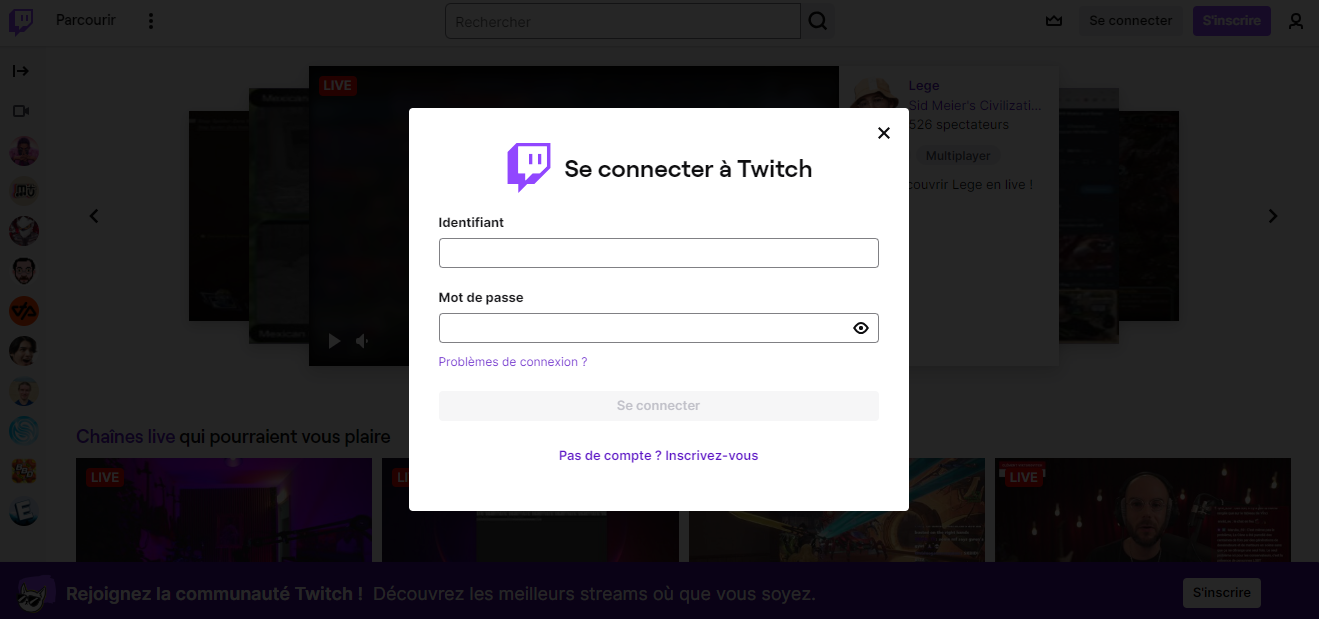Close the login dialog
This screenshot has width=1319, height=619.
(x=884, y=133)
